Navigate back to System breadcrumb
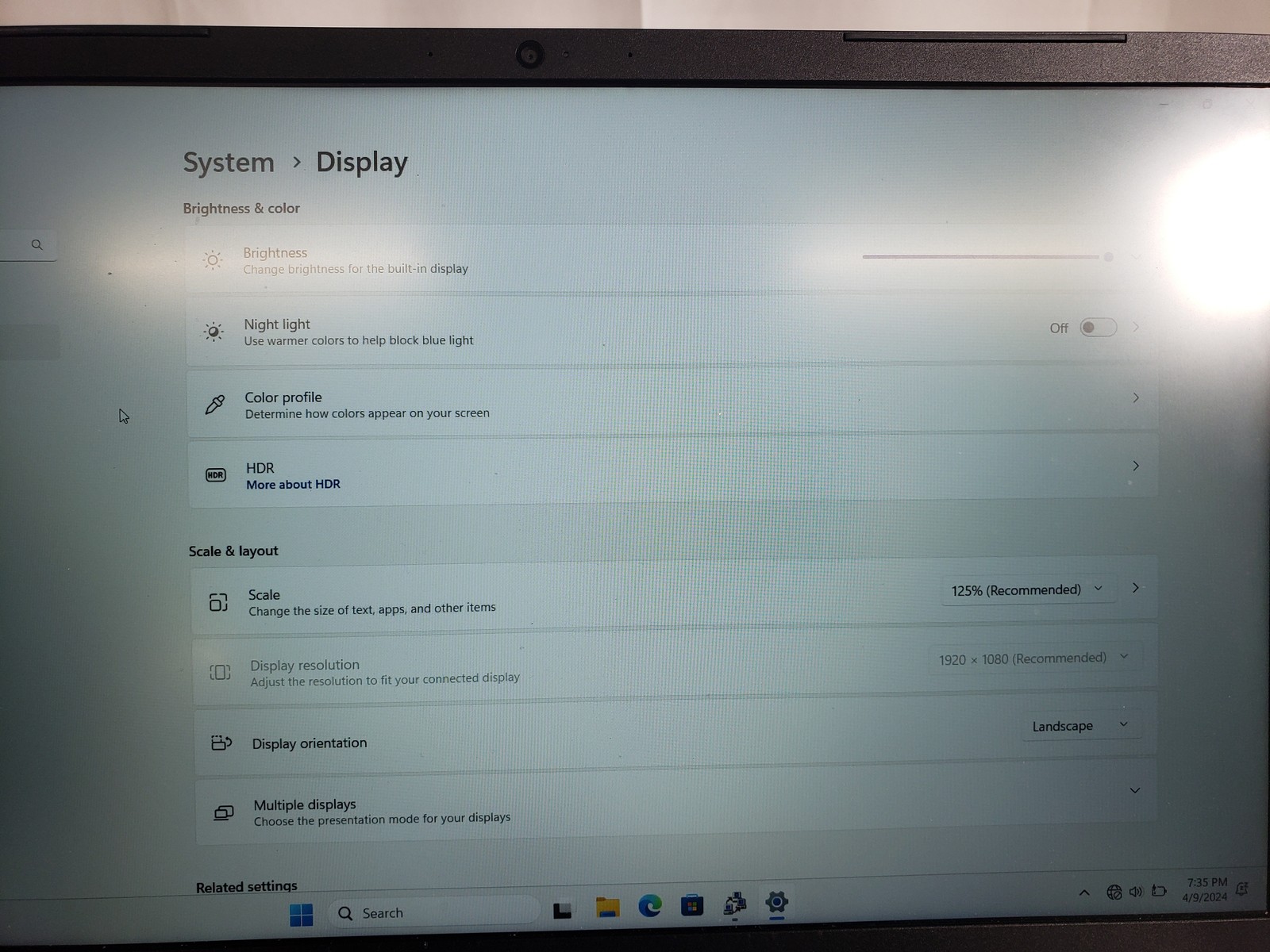This screenshot has width=1270, height=952. pyautogui.click(x=229, y=163)
